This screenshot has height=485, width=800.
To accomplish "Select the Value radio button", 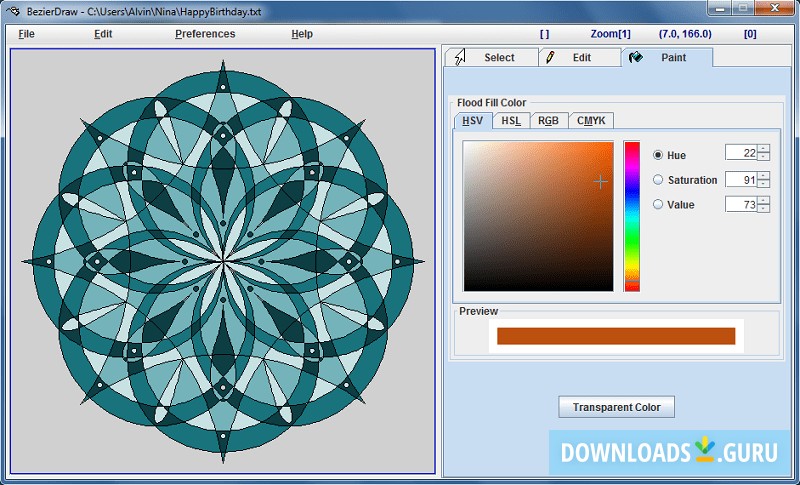I will coord(658,204).
